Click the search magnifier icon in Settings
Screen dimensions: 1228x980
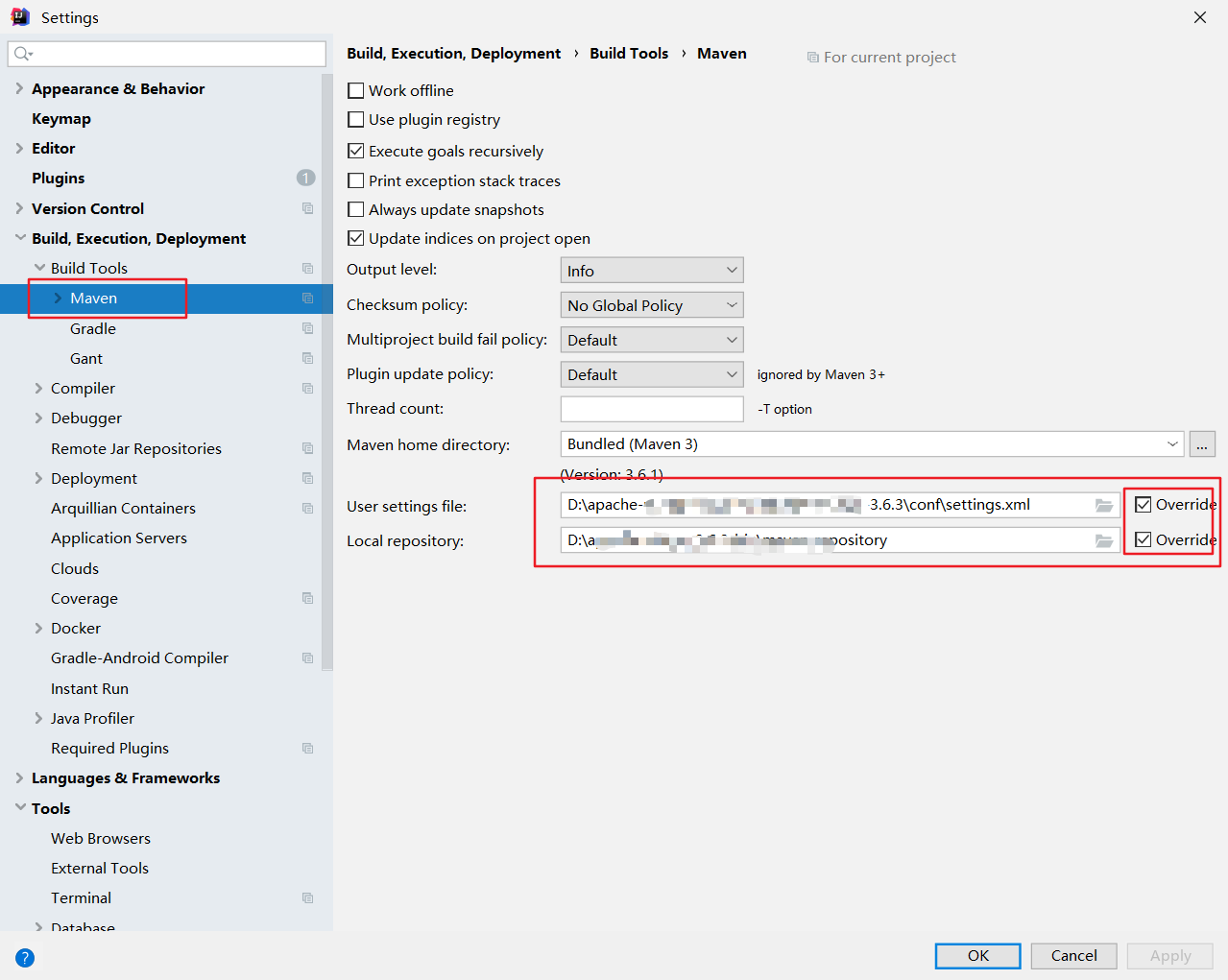point(23,54)
